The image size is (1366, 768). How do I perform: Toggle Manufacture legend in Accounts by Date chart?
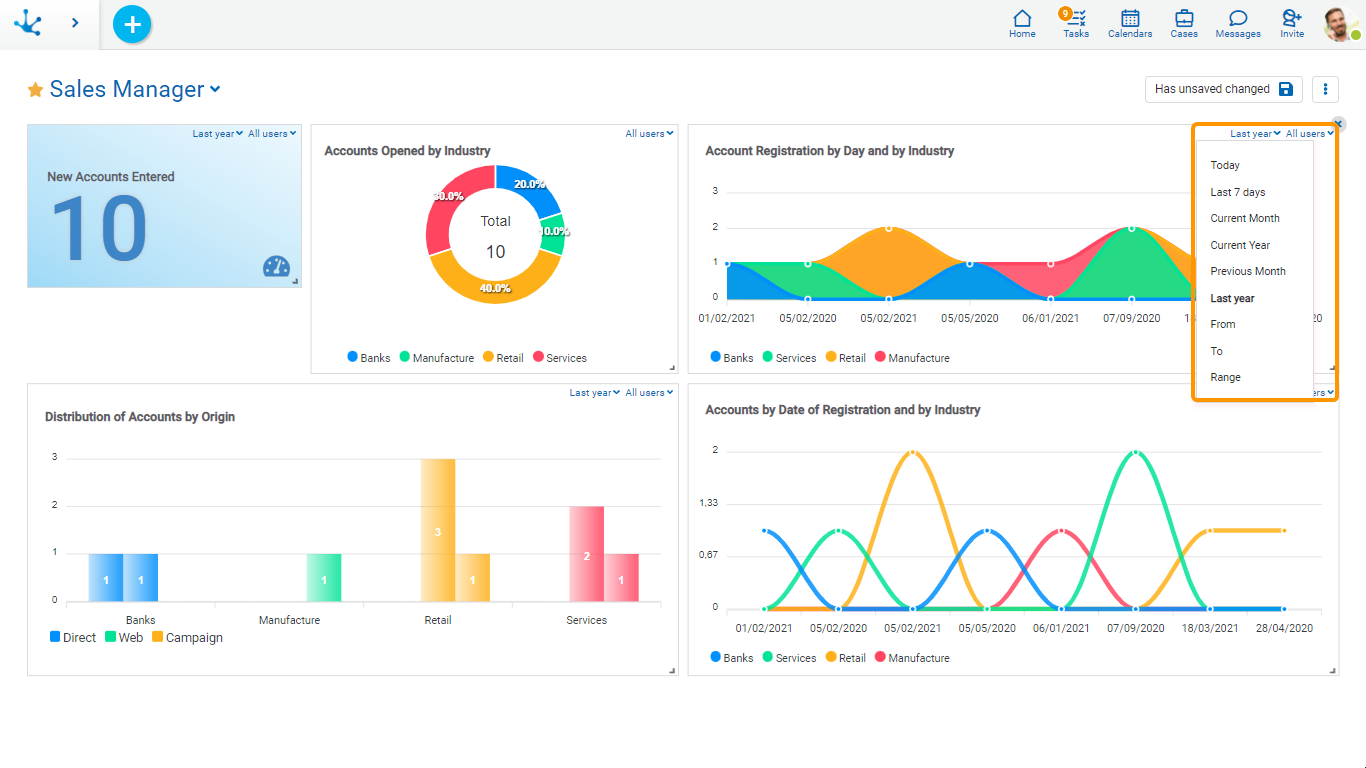pos(911,658)
